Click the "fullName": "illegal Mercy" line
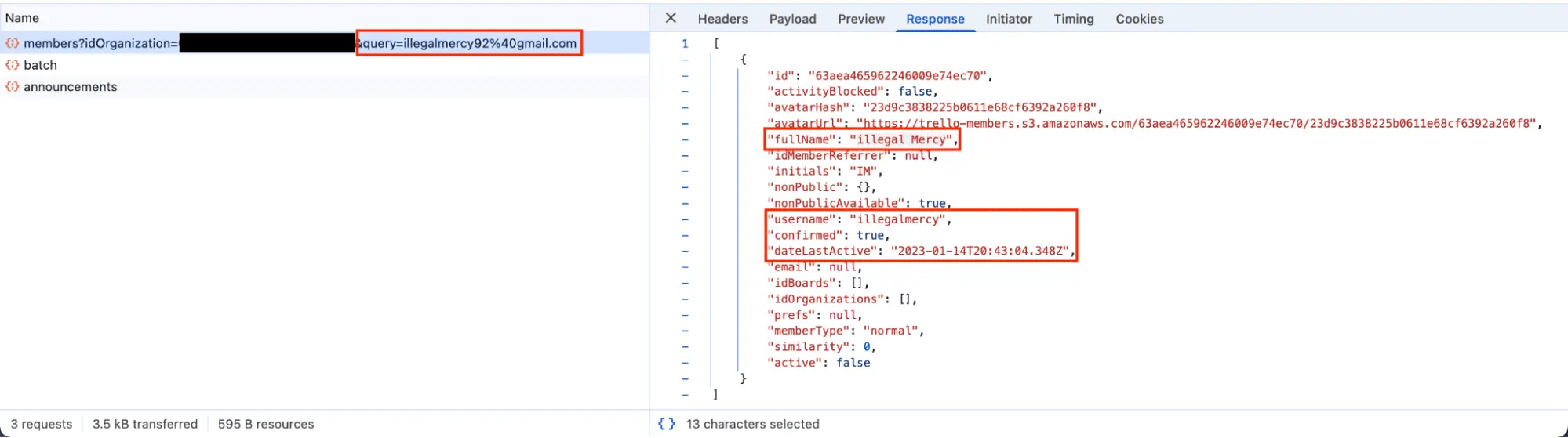The width and height of the screenshot is (1568, 438). click(x=861, y=139)
